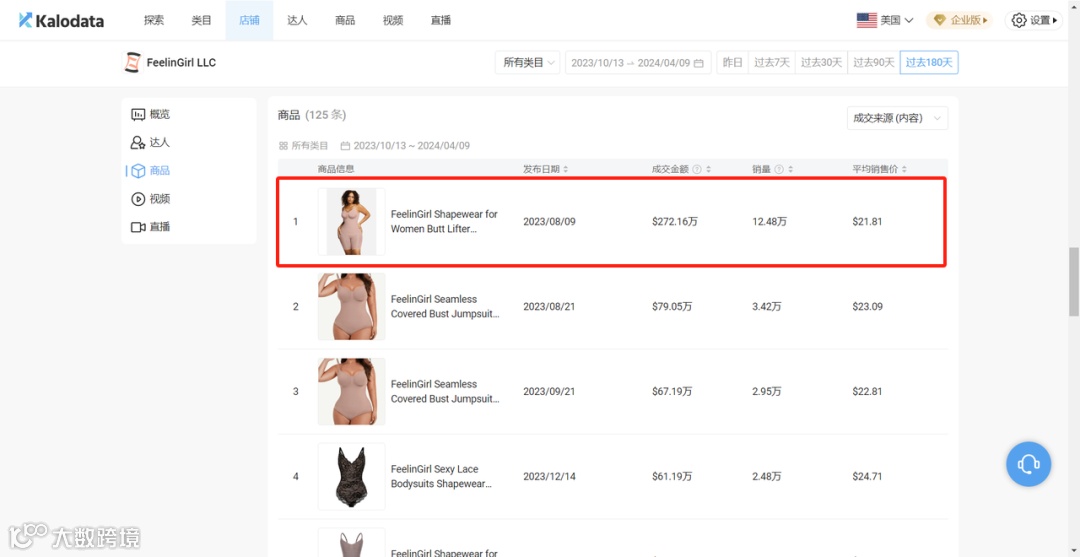Screen dimensions: 1080x557
Task: Select the 过去180天 time range
Action: pos(929,63)
